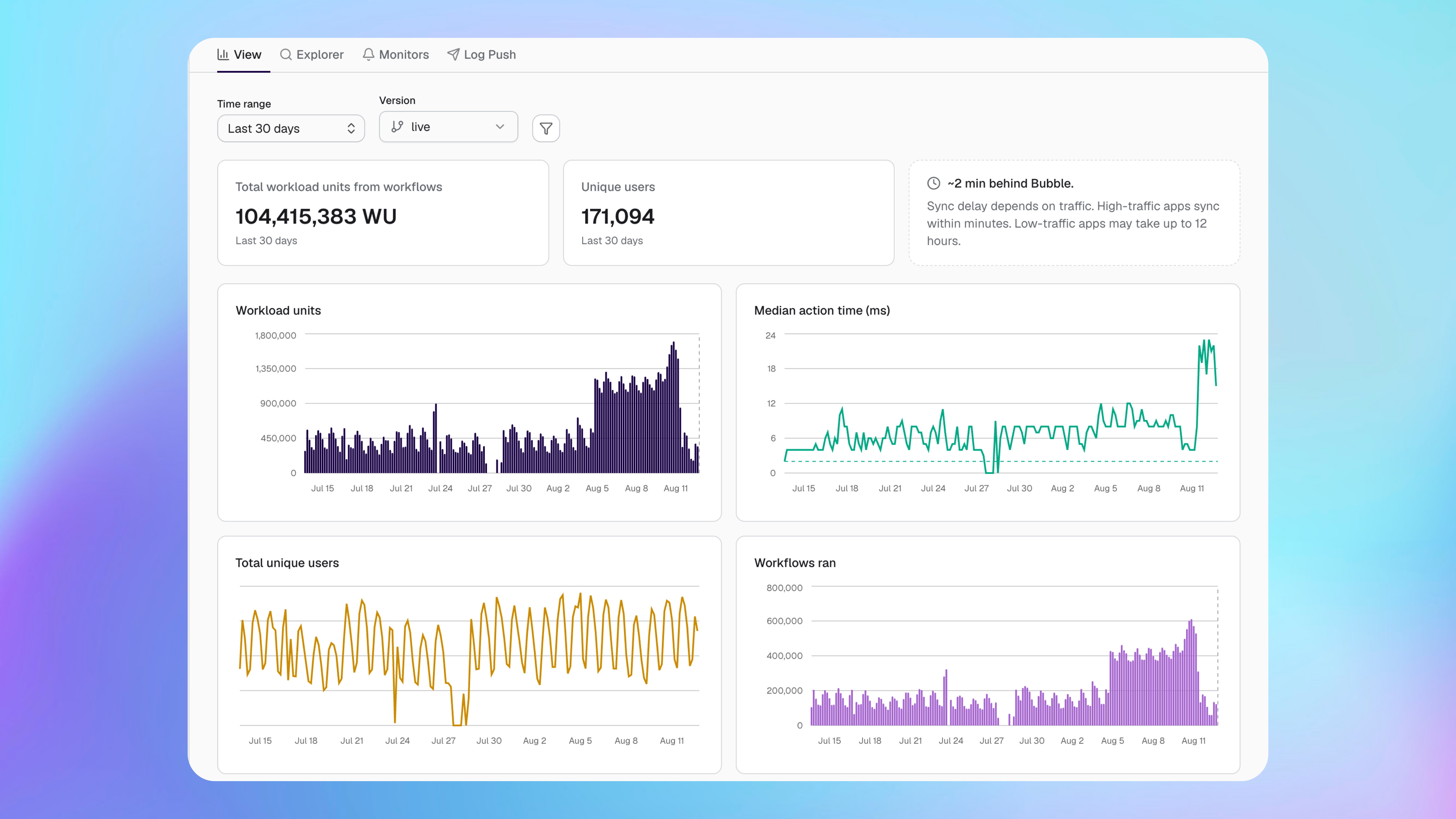
Task: Click the 600,000 axis label in Workflows ran
Action: click(x=784, y=621)
